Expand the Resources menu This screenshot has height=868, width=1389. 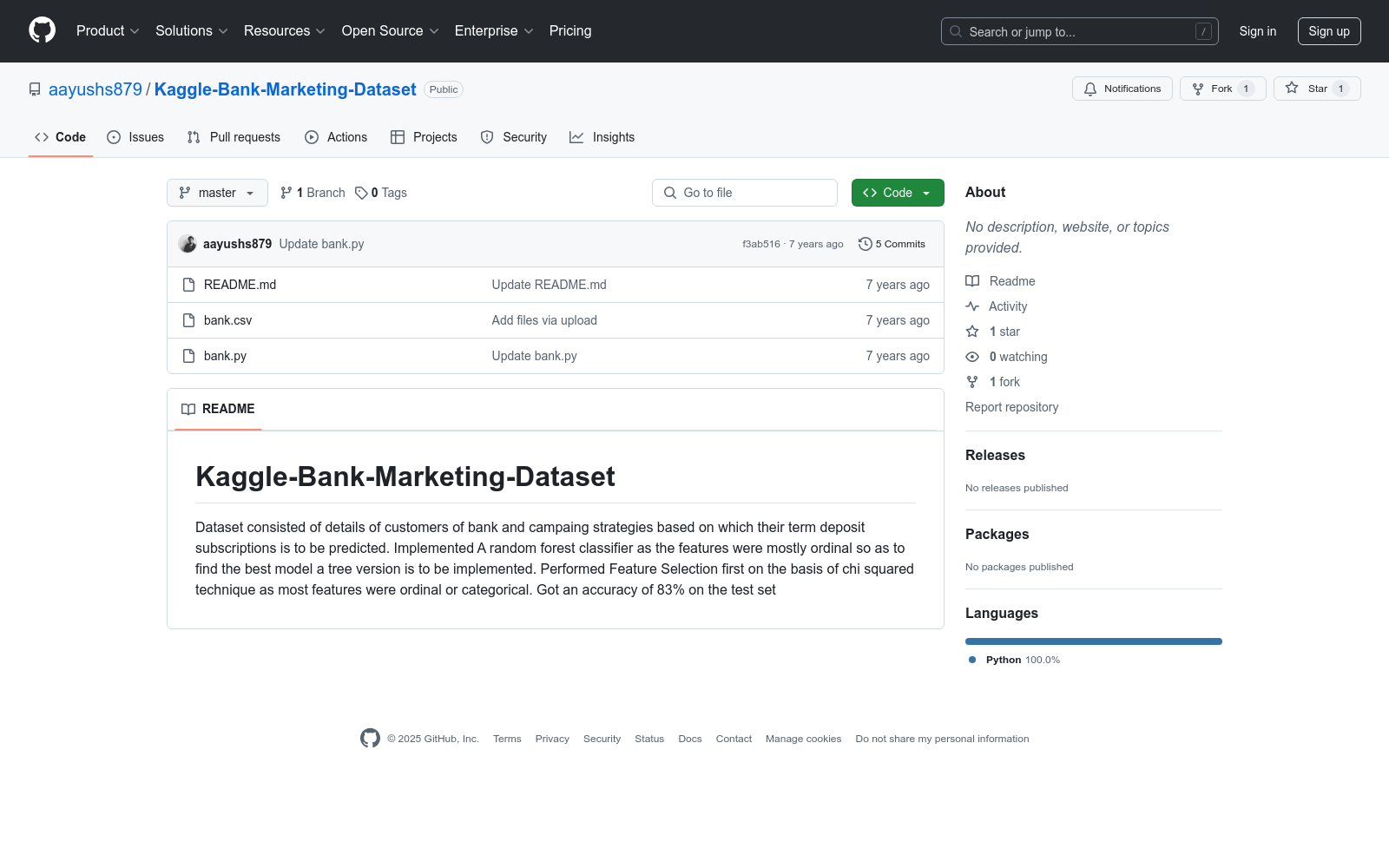[285, 30]
